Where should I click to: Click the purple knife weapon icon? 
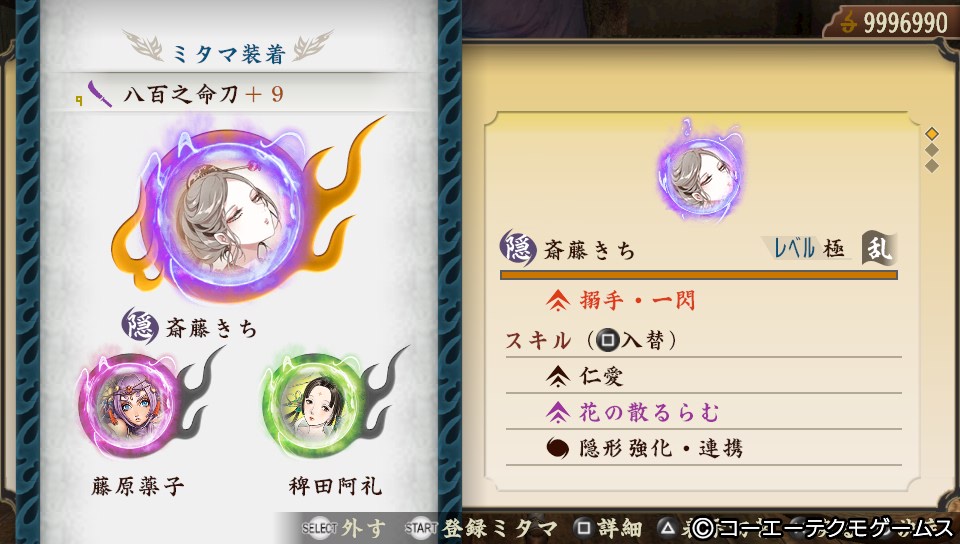pyautogui.click(x=100, y=94)
